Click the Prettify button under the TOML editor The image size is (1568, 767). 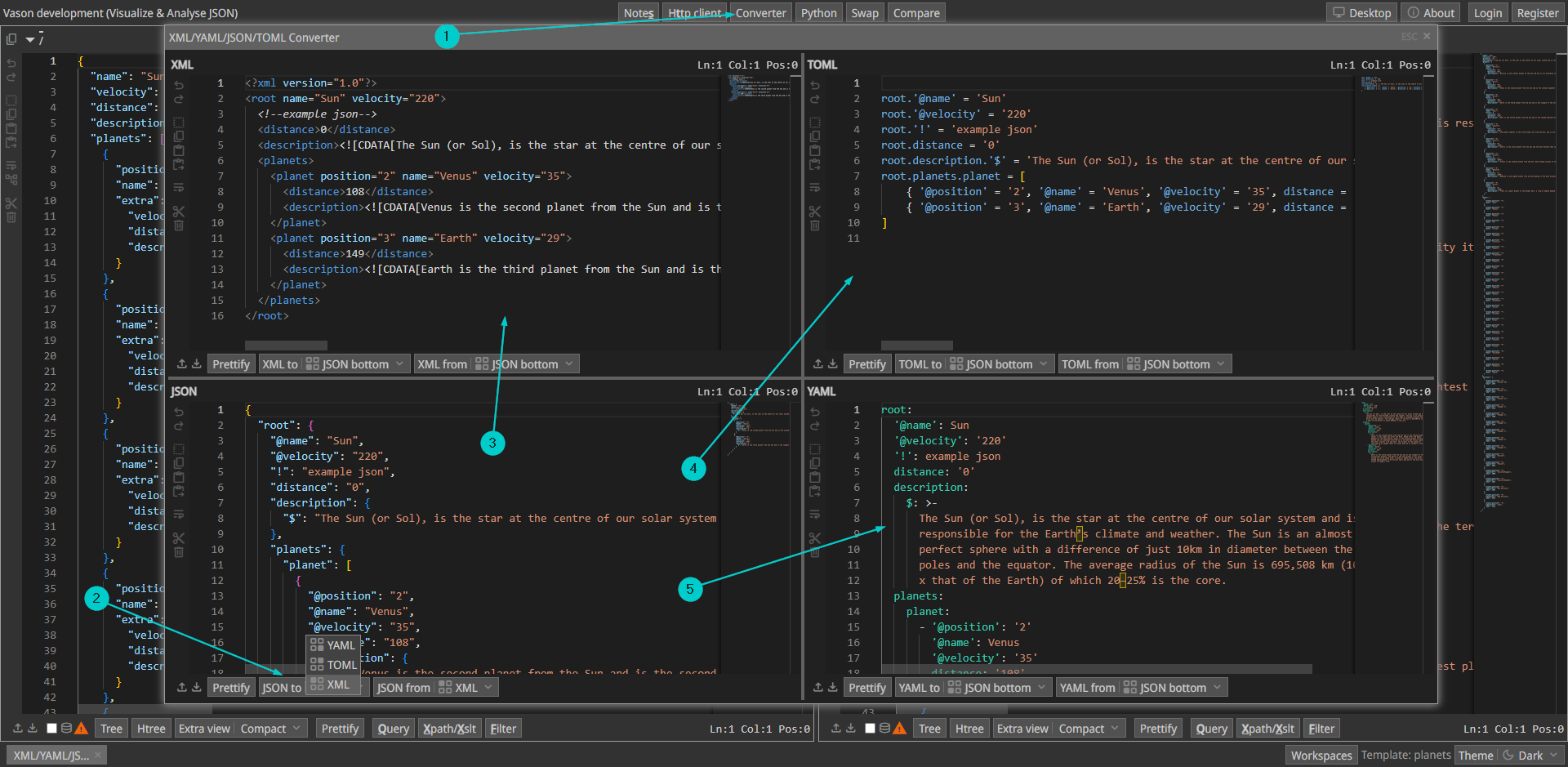866,363
